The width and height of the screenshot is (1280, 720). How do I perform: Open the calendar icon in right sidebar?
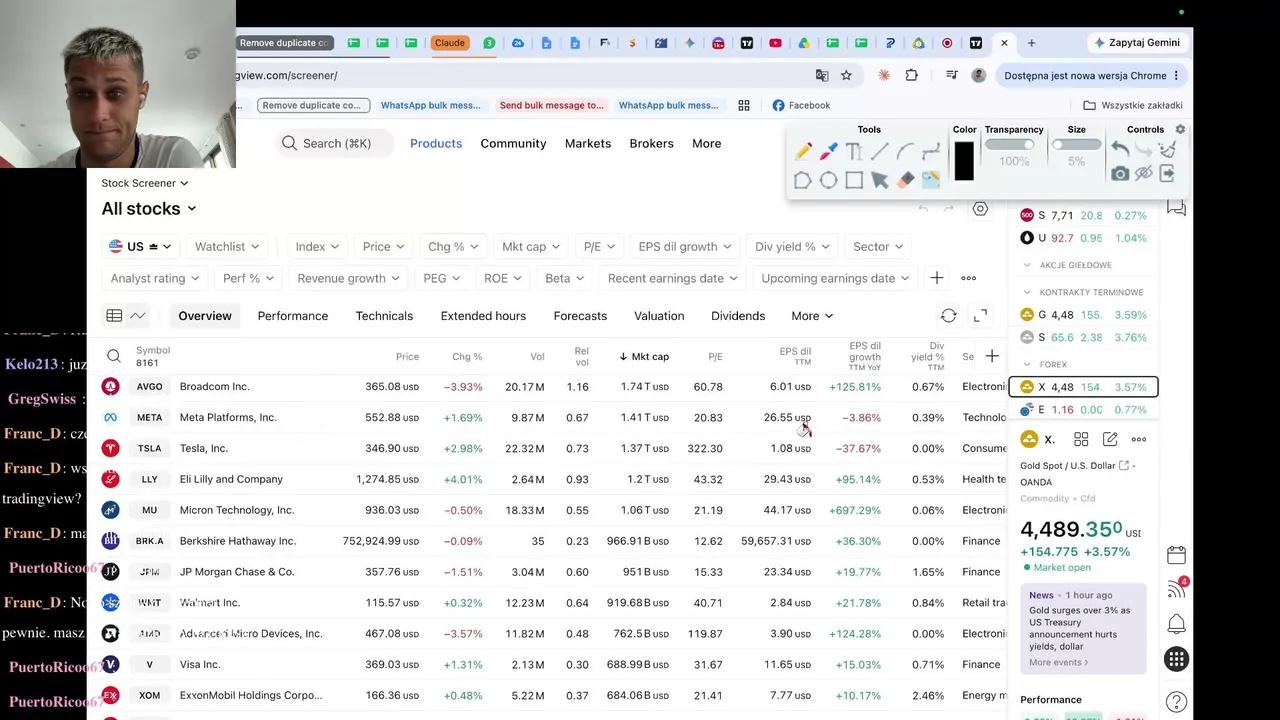1176,554
